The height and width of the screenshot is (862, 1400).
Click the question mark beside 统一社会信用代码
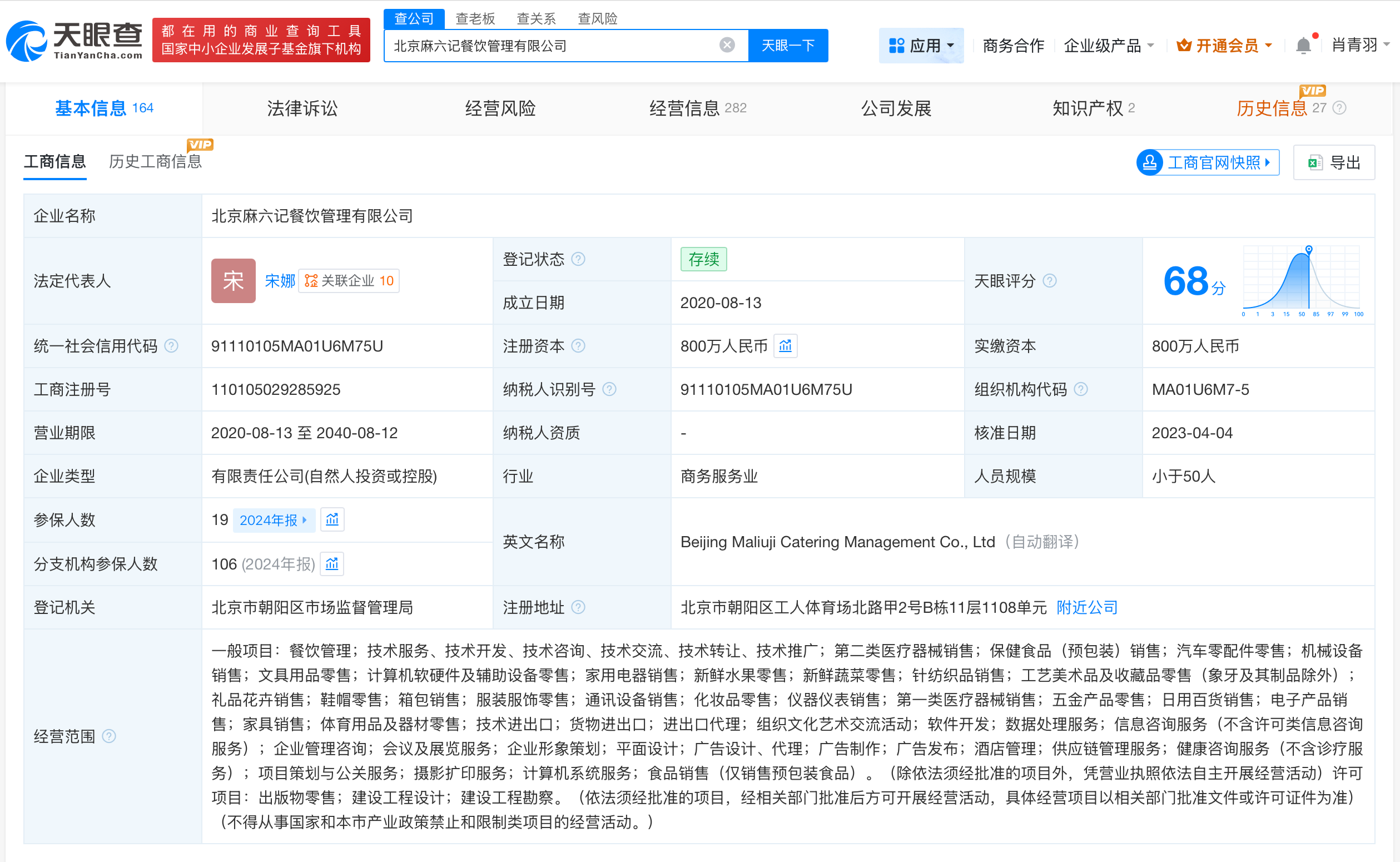point(171,345)
